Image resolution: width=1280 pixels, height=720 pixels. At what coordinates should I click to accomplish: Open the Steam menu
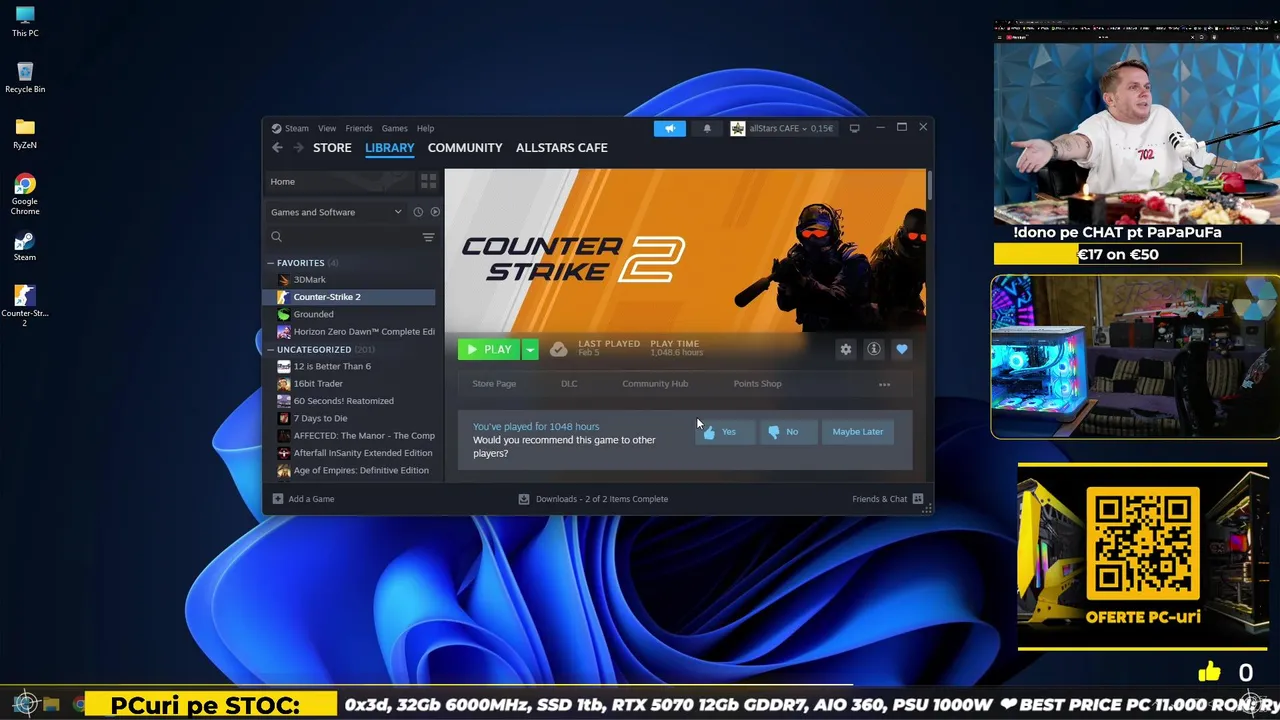click(297, 128)
